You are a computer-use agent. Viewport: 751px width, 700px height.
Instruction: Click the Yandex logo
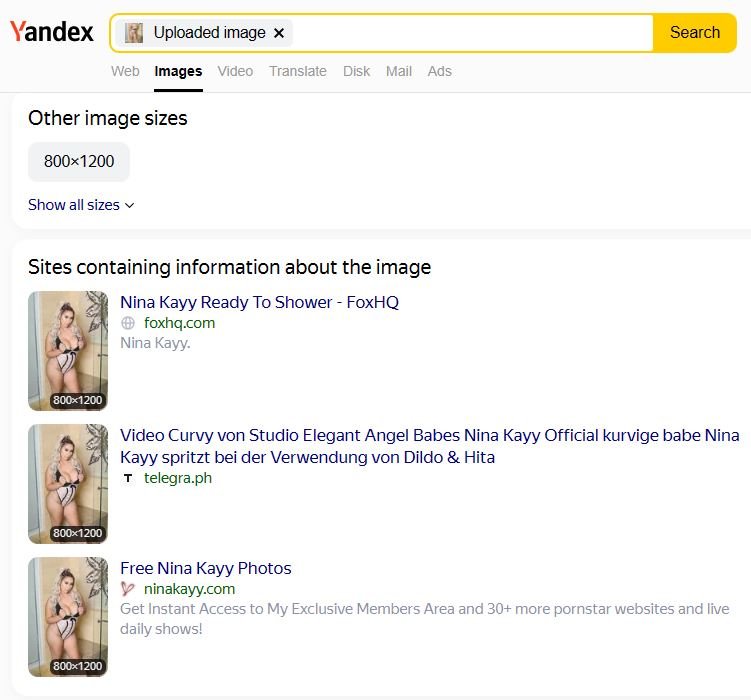52,32
